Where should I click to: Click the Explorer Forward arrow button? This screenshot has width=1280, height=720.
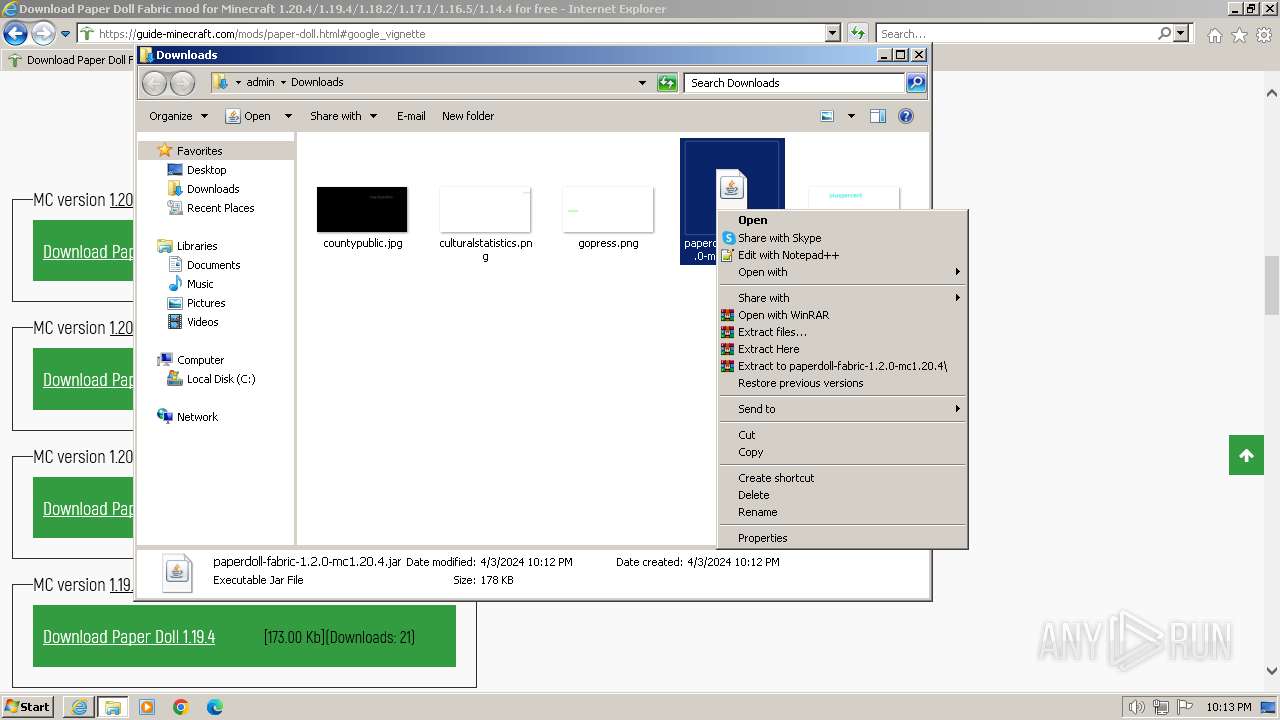[x=182, y=83]
